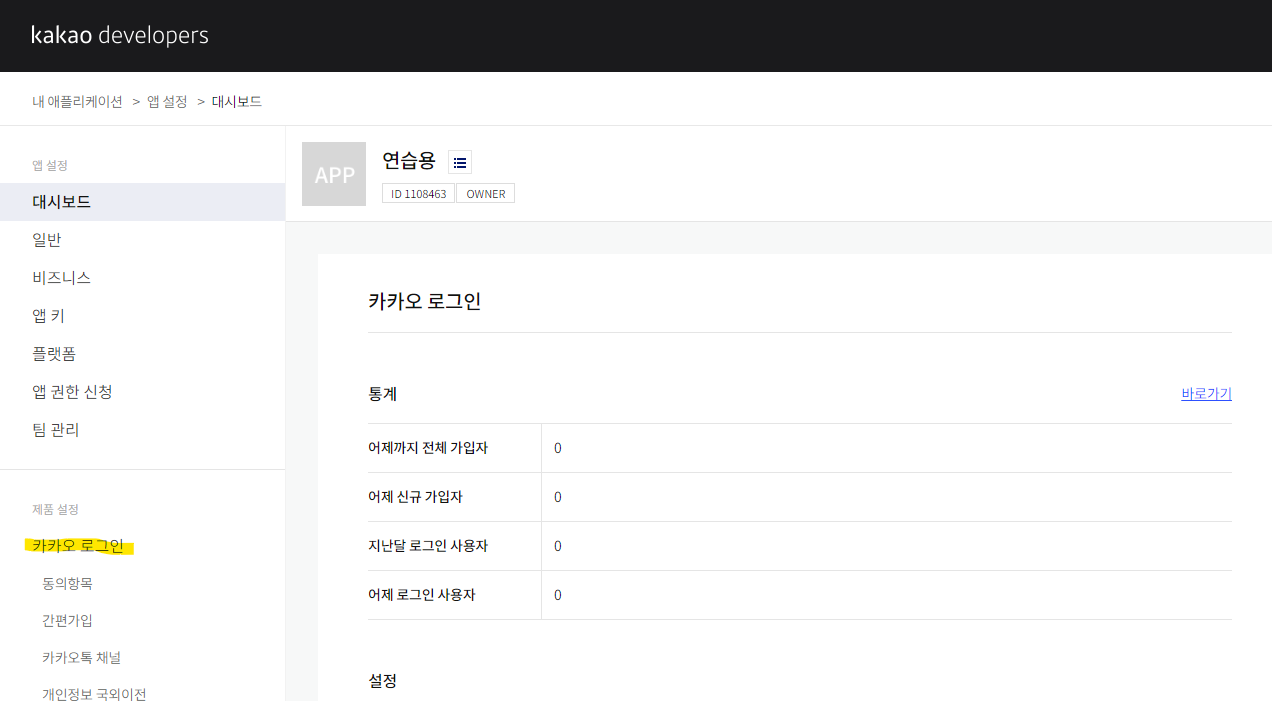
Task: Go to 앱 키 menu item
Action: point(142,316)
